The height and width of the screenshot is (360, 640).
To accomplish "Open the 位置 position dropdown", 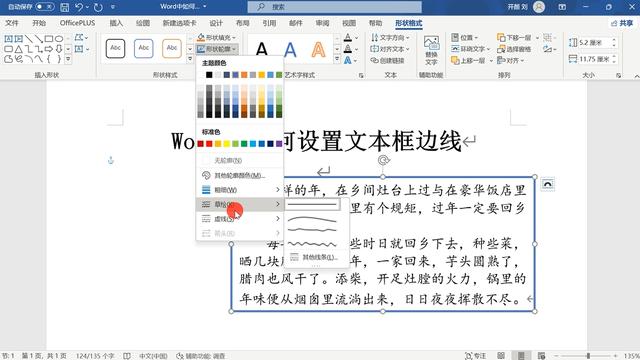I will click(x=464, y=38).
